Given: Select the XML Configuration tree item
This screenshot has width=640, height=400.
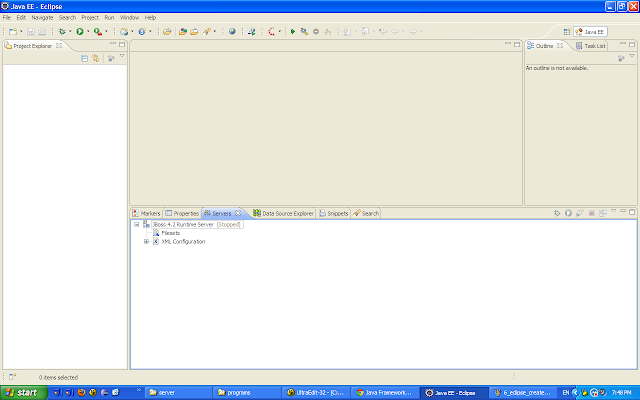Looking at the screenshot, I should pyautogui.click(x=183, y=242).
